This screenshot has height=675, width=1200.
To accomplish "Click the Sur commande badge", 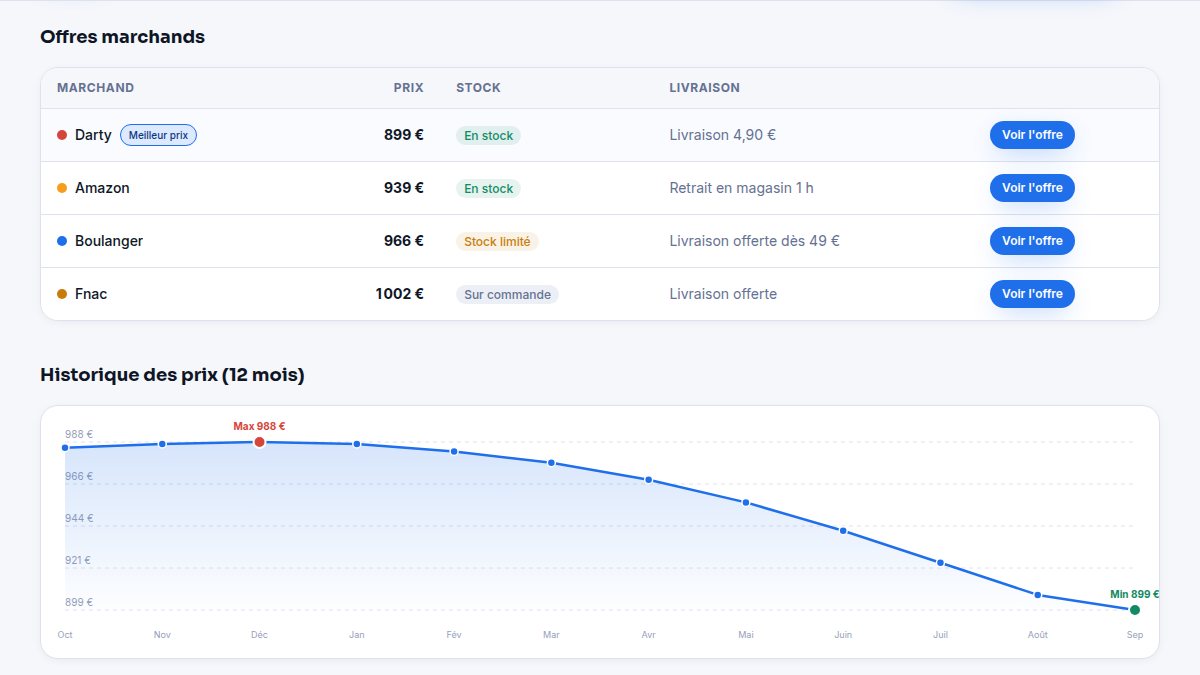I will pos(507,295).
